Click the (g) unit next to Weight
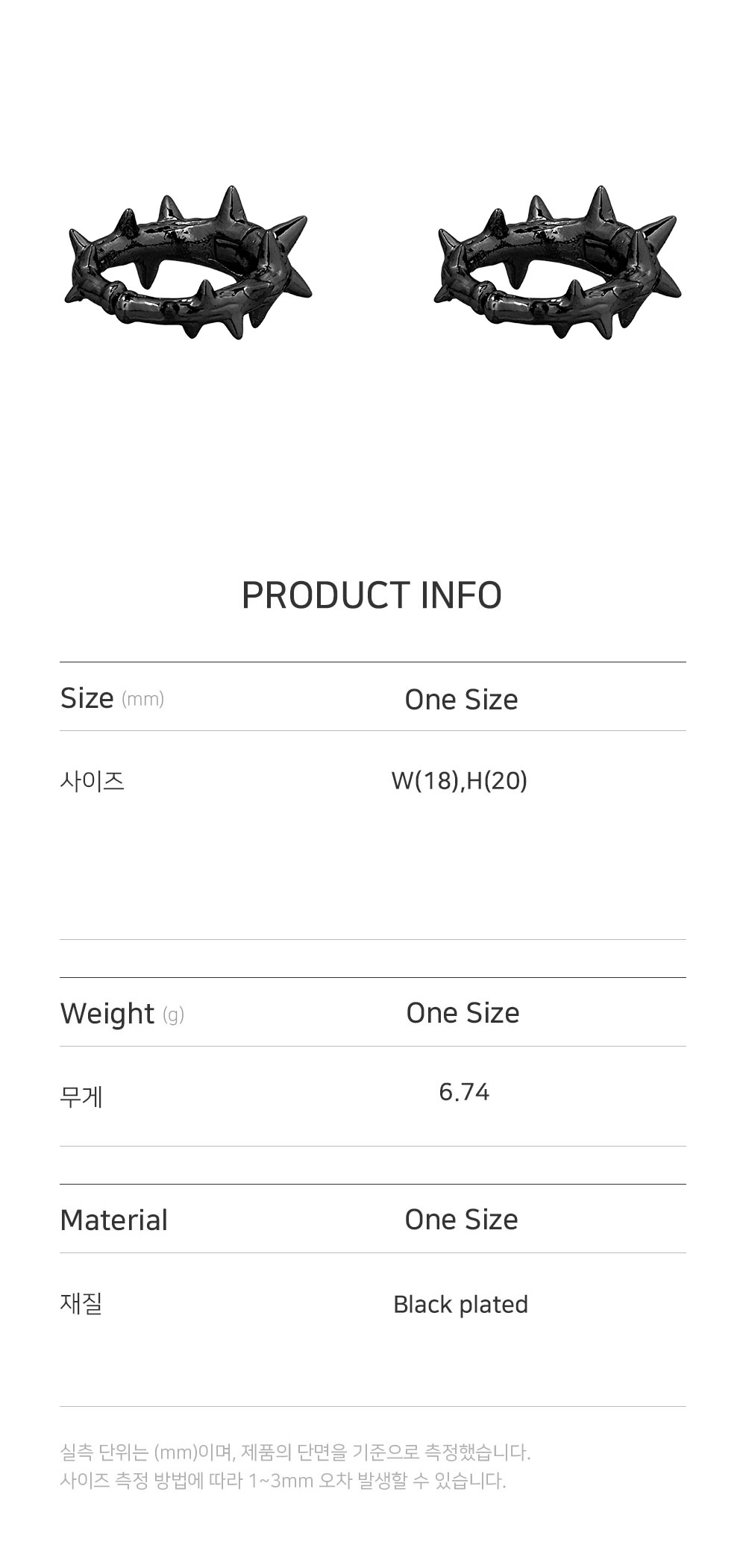 (173, 1015)
